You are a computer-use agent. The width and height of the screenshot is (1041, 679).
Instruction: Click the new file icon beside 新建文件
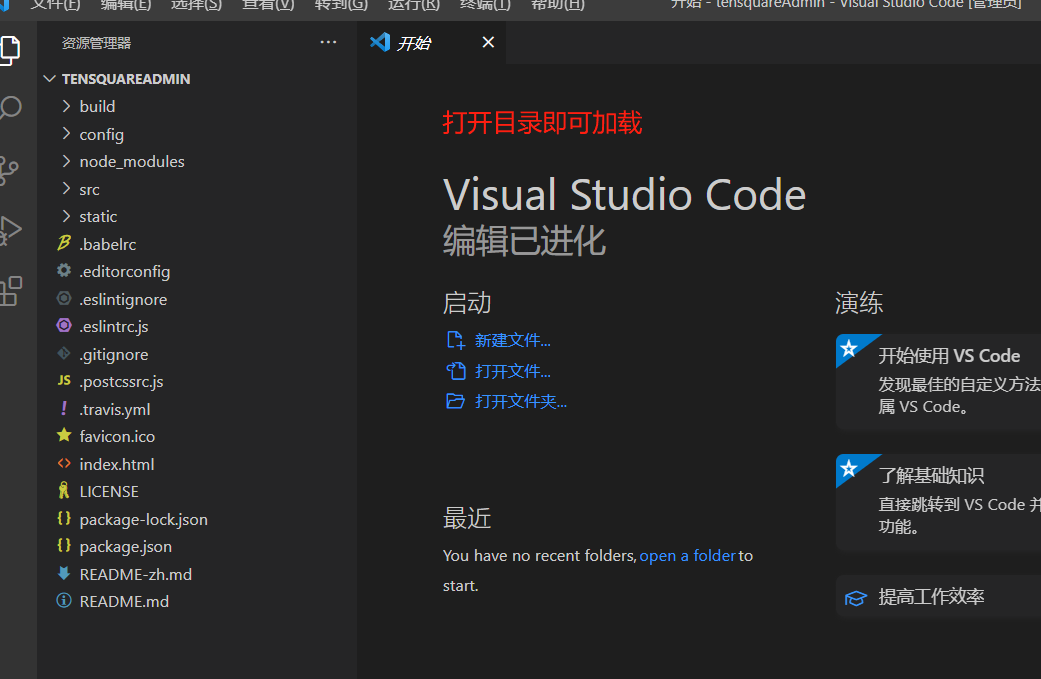coord(455,340)
